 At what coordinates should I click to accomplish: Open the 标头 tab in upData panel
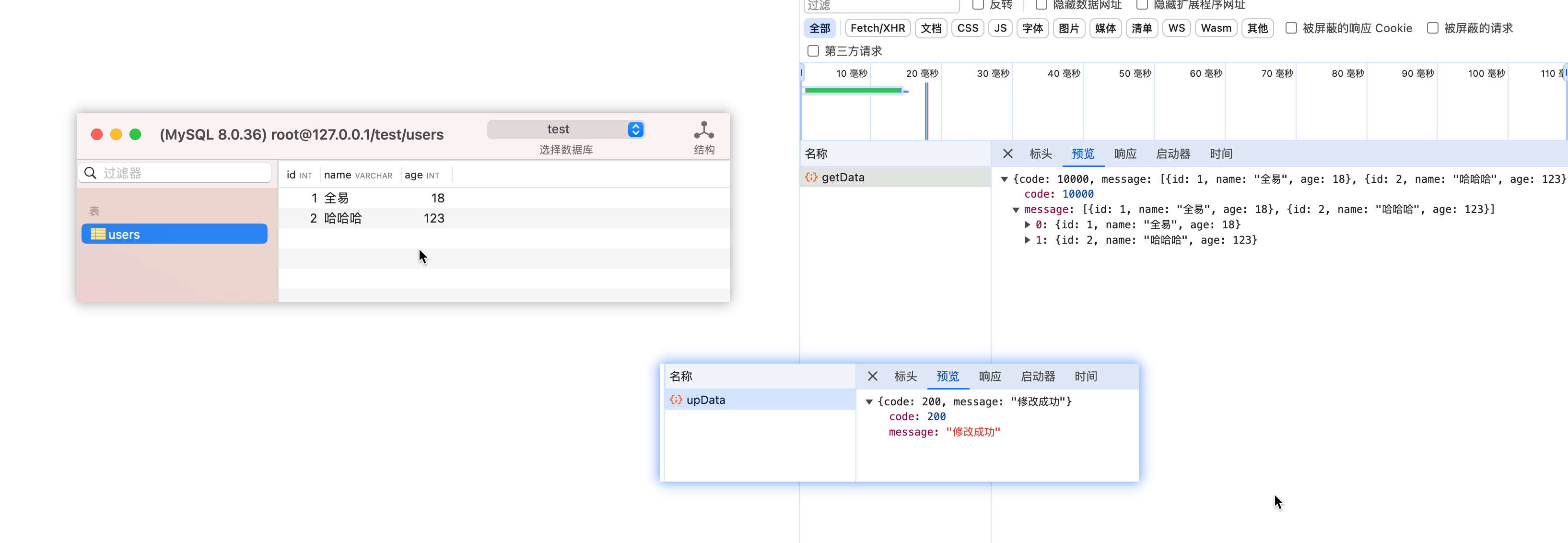click(x=905, y=376)
